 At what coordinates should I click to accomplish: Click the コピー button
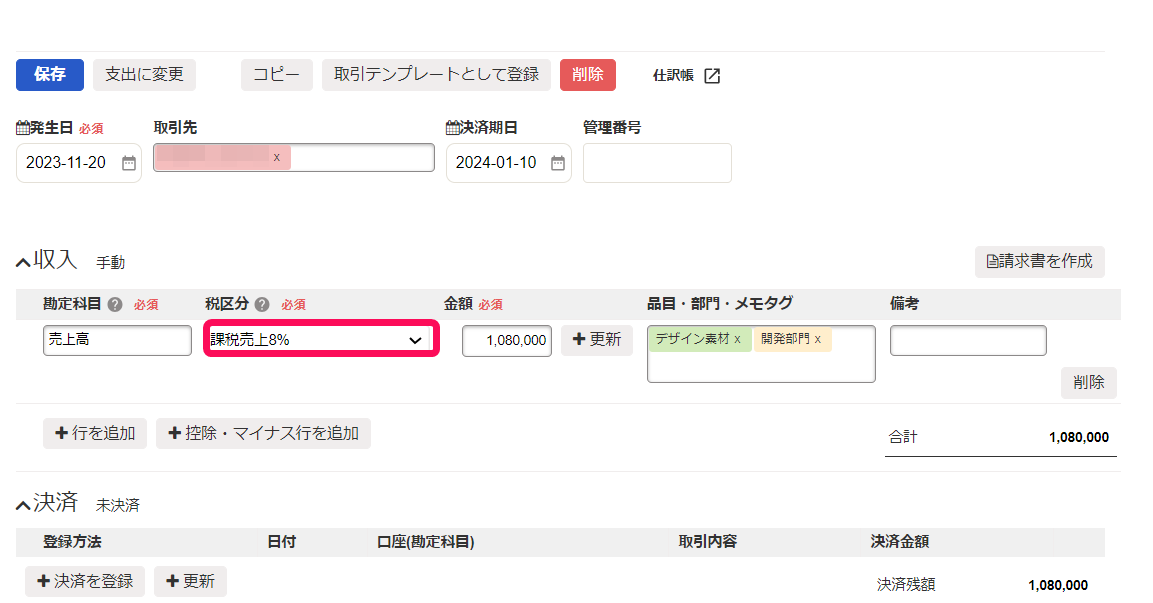click(x=276, y=74)
